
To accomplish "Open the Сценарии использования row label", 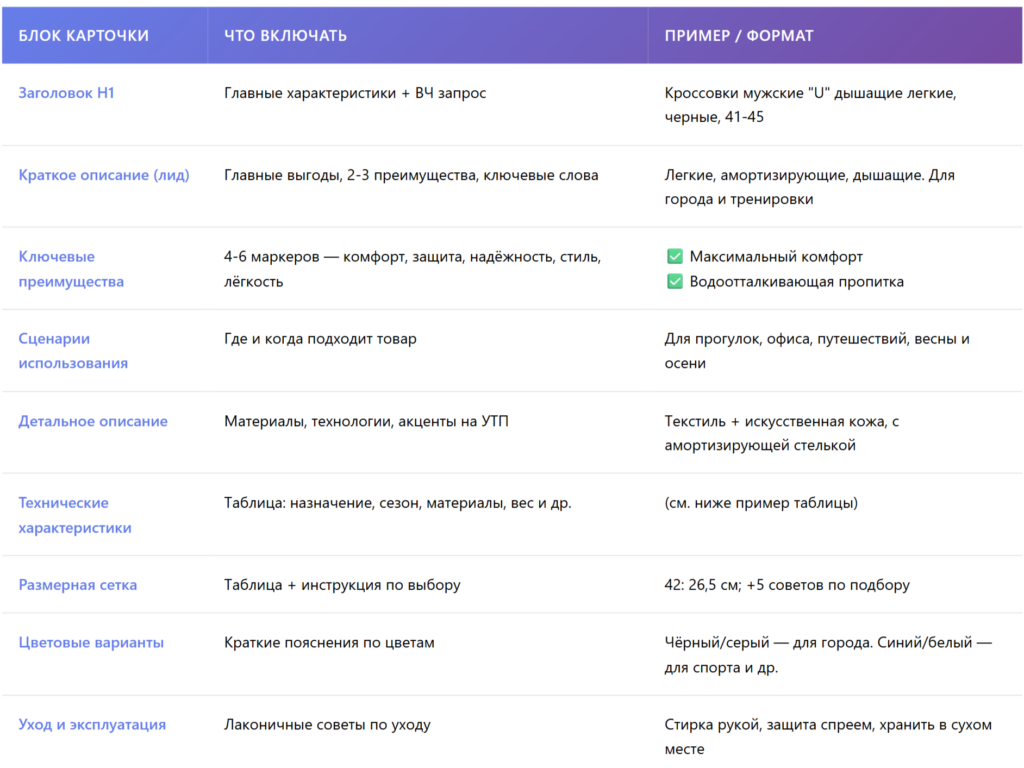I will (73, 351).
